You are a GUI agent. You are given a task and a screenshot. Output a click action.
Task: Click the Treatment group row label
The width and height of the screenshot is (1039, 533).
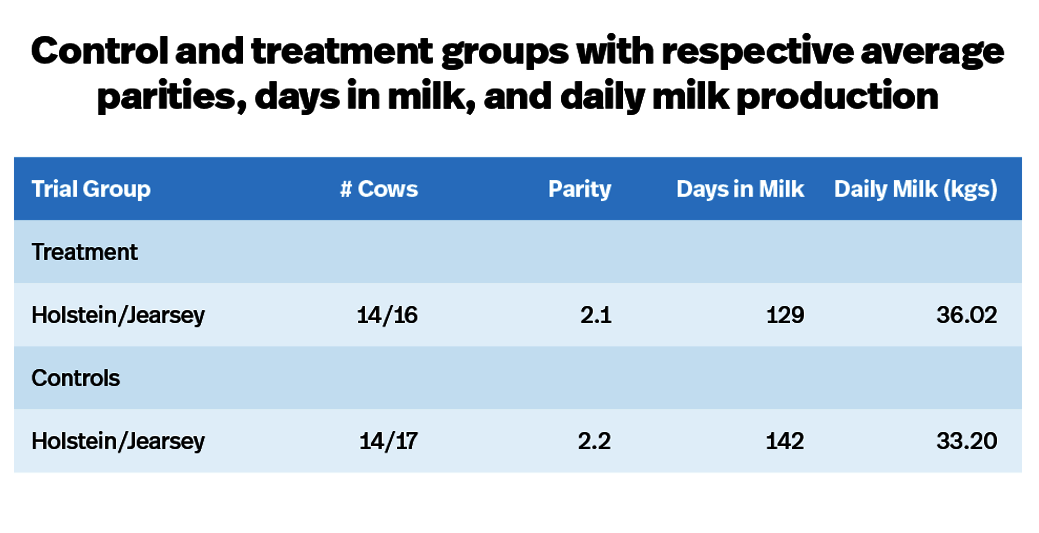click(x=85, y=252)
